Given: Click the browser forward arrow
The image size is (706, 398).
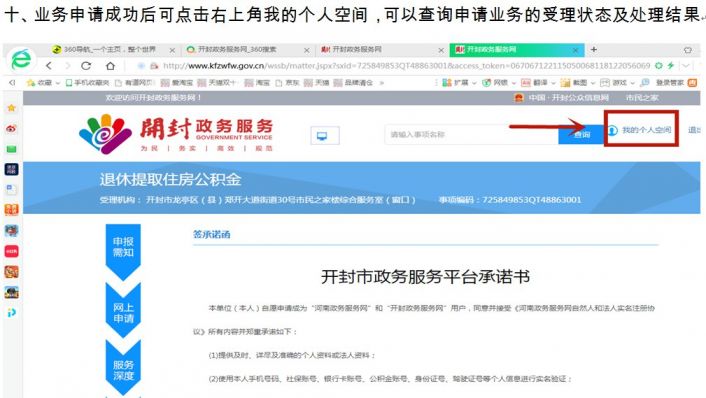Looking at the screenshot, I should pos(68,66).
